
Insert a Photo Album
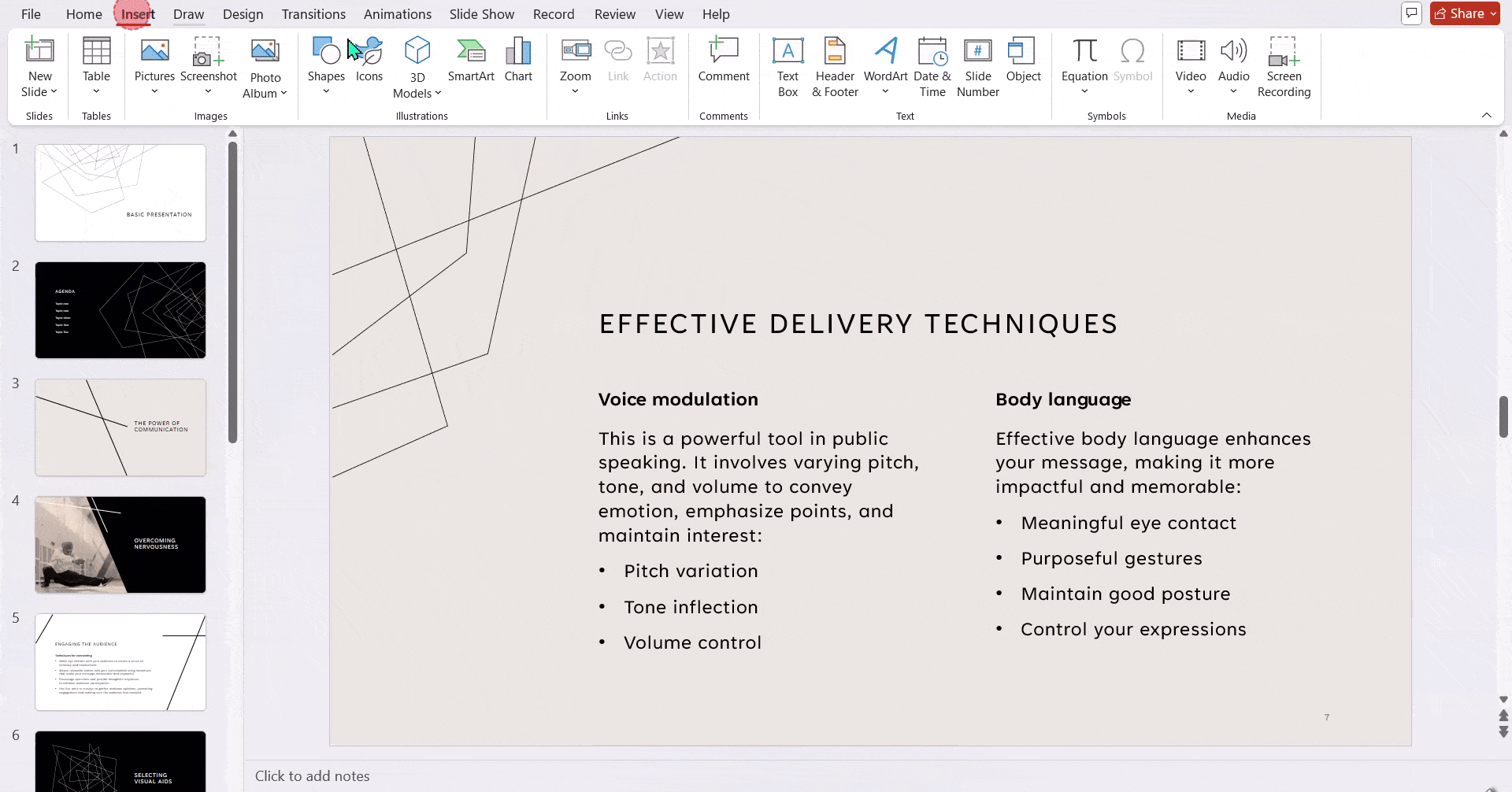(x=265, y=65)
